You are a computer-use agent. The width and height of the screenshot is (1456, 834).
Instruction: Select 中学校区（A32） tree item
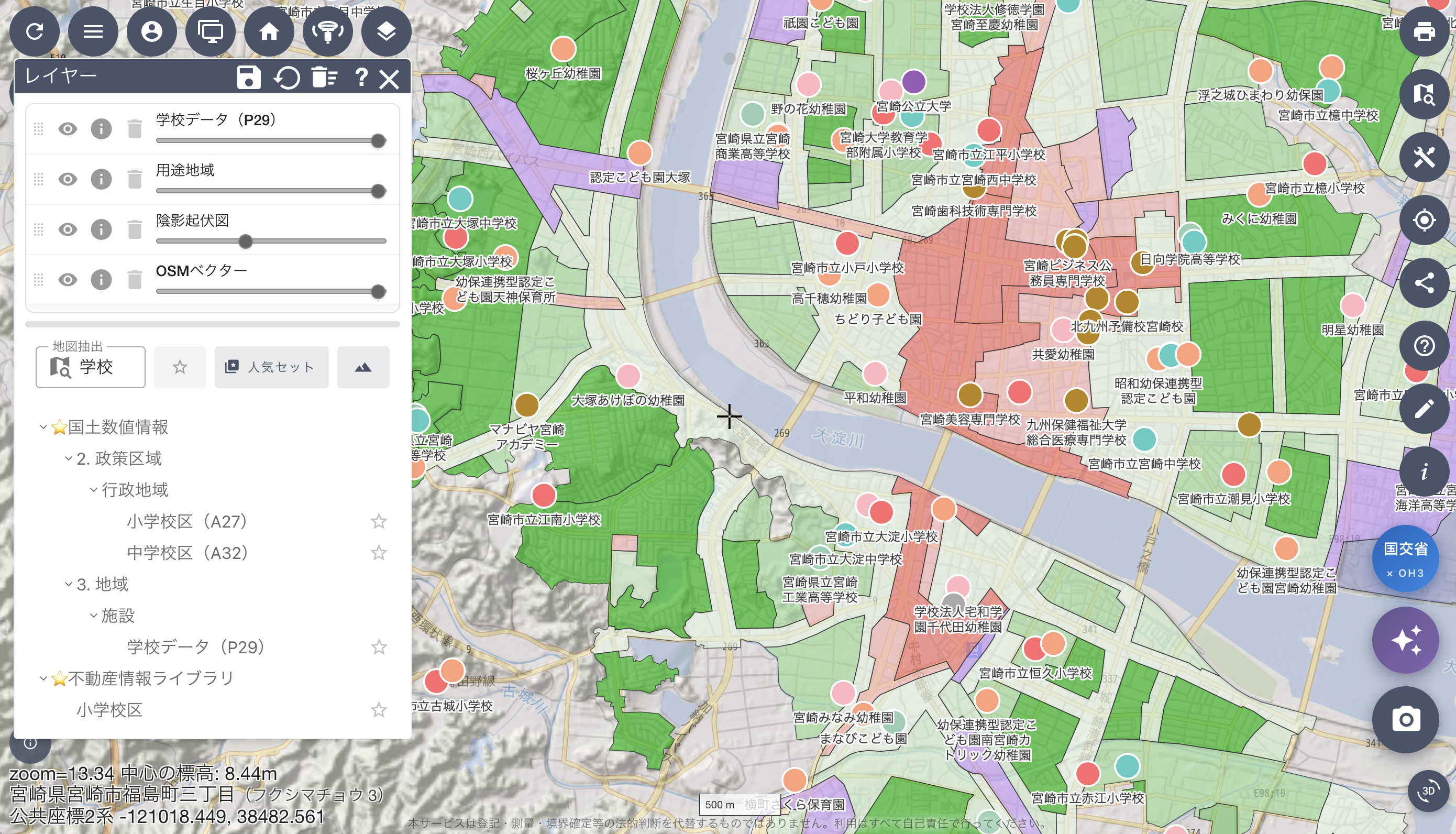[x=187, y=553]
